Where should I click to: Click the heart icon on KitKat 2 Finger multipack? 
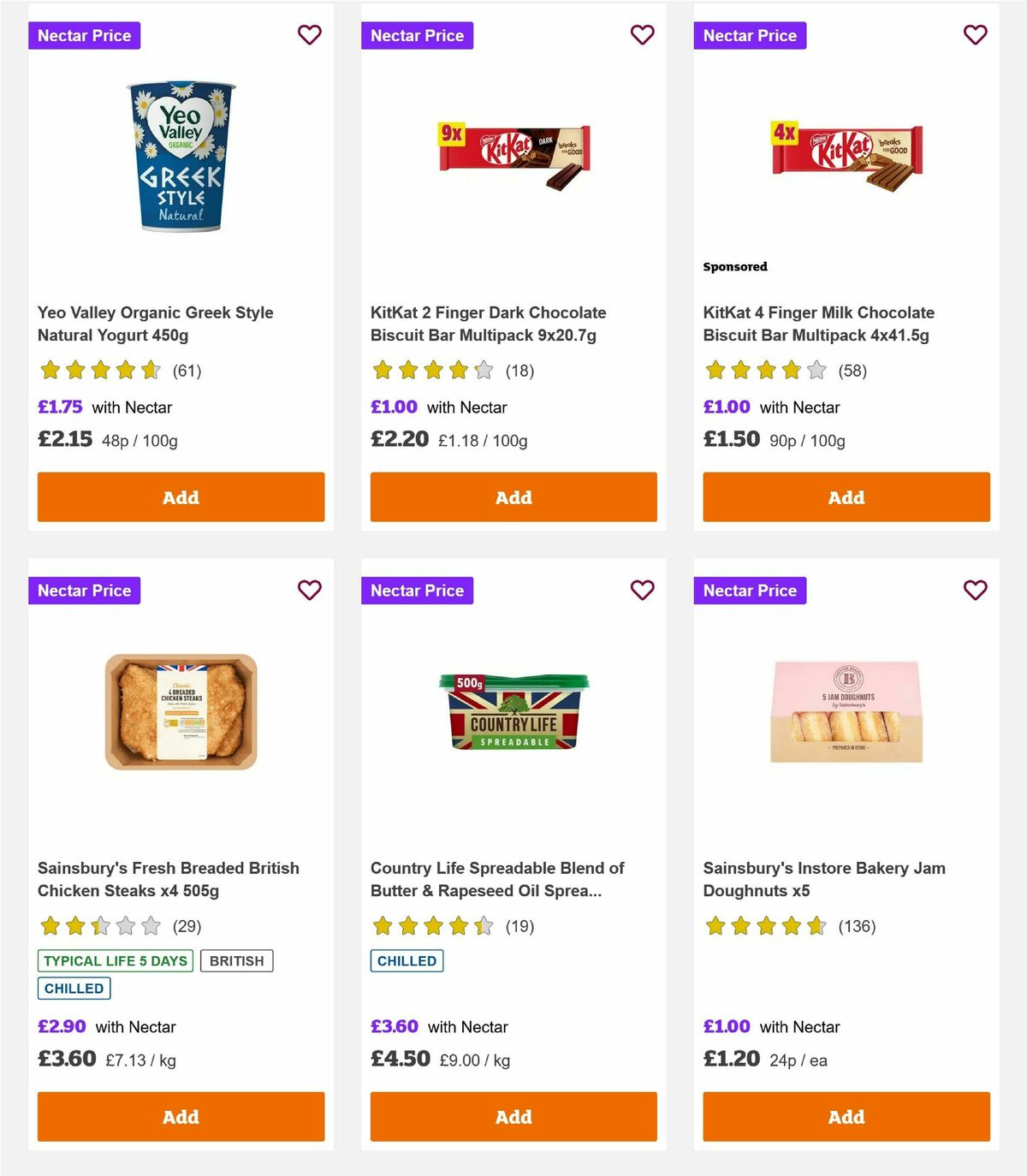(642, 35)
